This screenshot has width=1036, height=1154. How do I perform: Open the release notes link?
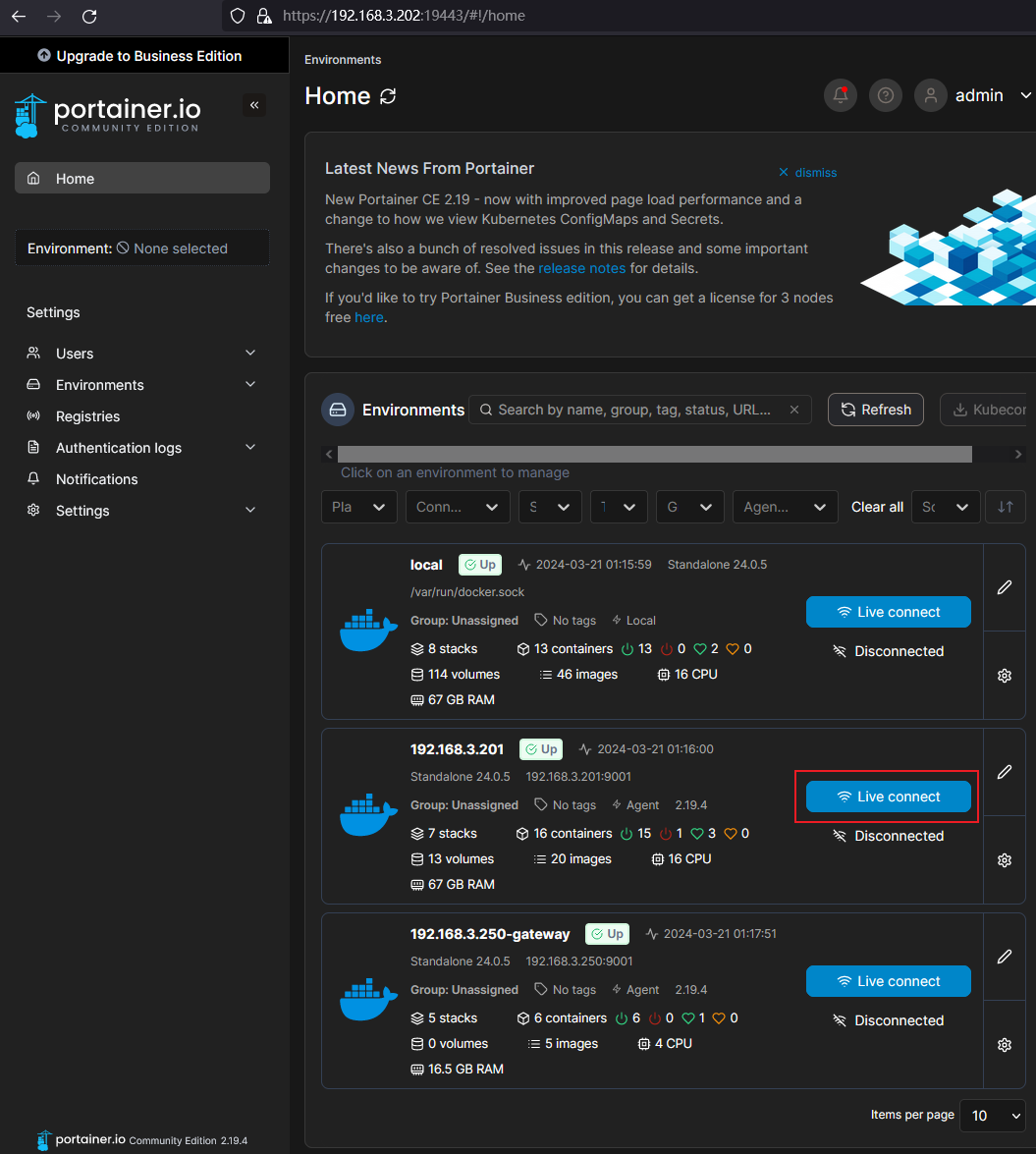582,269
